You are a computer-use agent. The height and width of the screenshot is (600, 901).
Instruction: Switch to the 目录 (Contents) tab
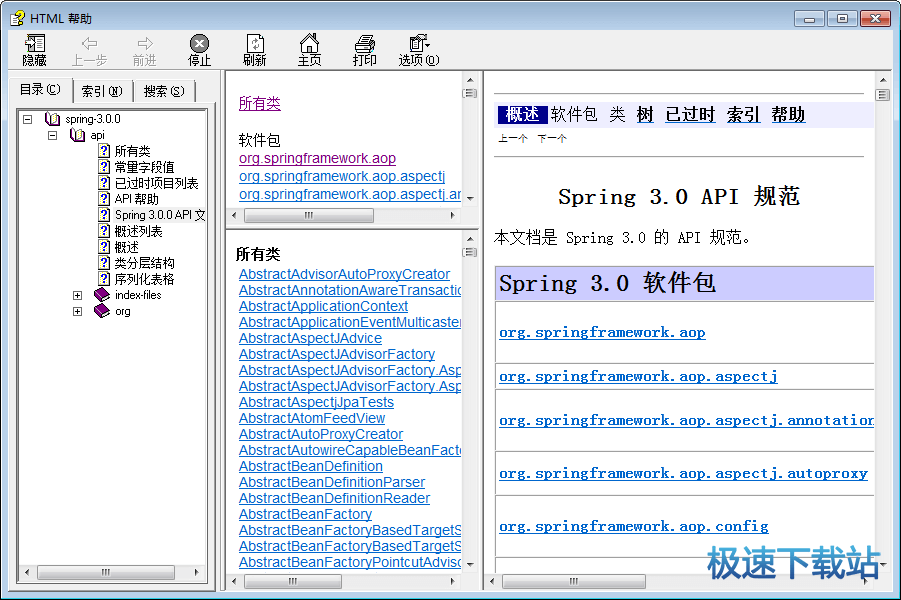40,90
